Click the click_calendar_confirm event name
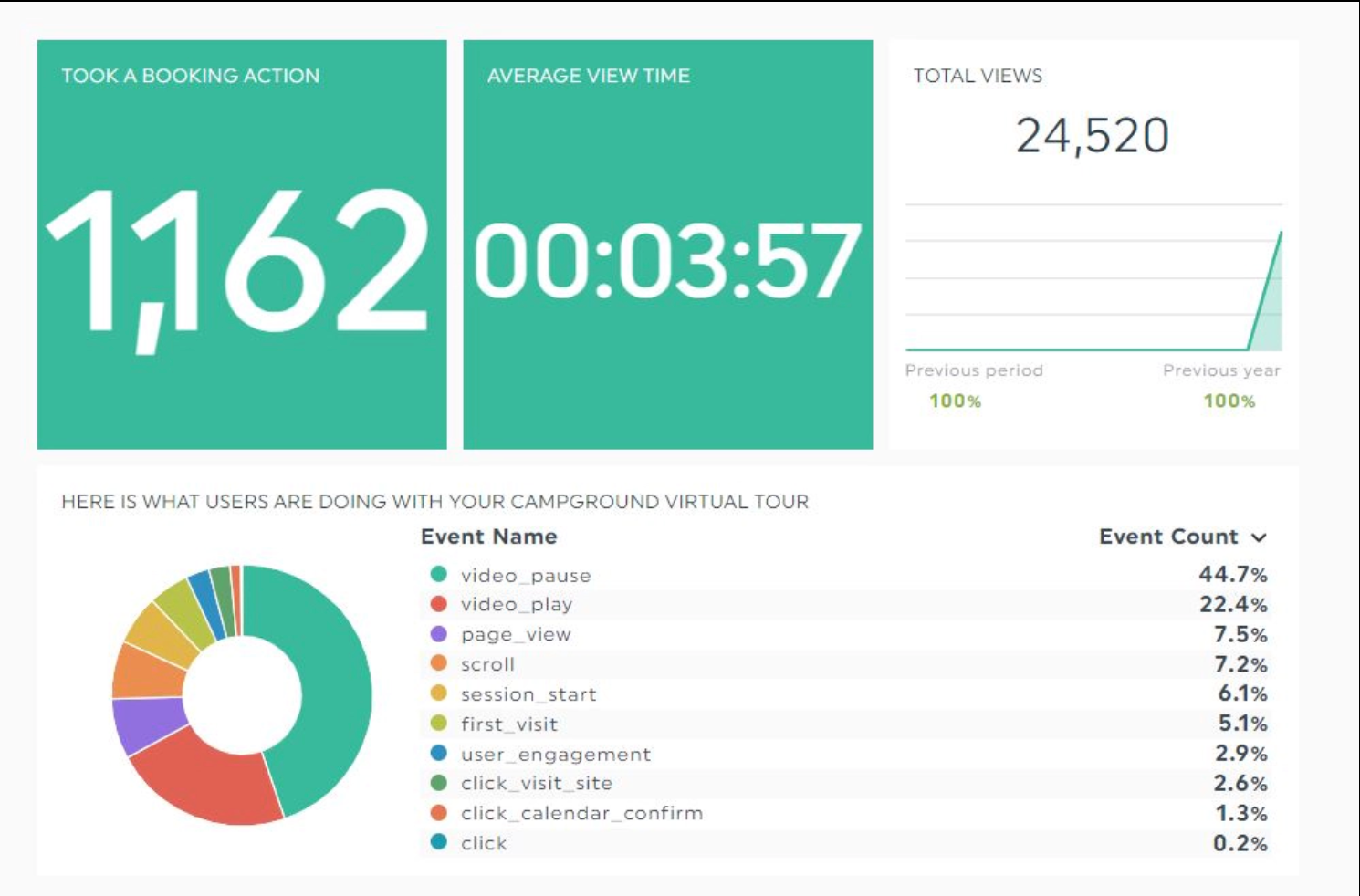The width and height of the screenshot is (1360, 896). [582, 813]
